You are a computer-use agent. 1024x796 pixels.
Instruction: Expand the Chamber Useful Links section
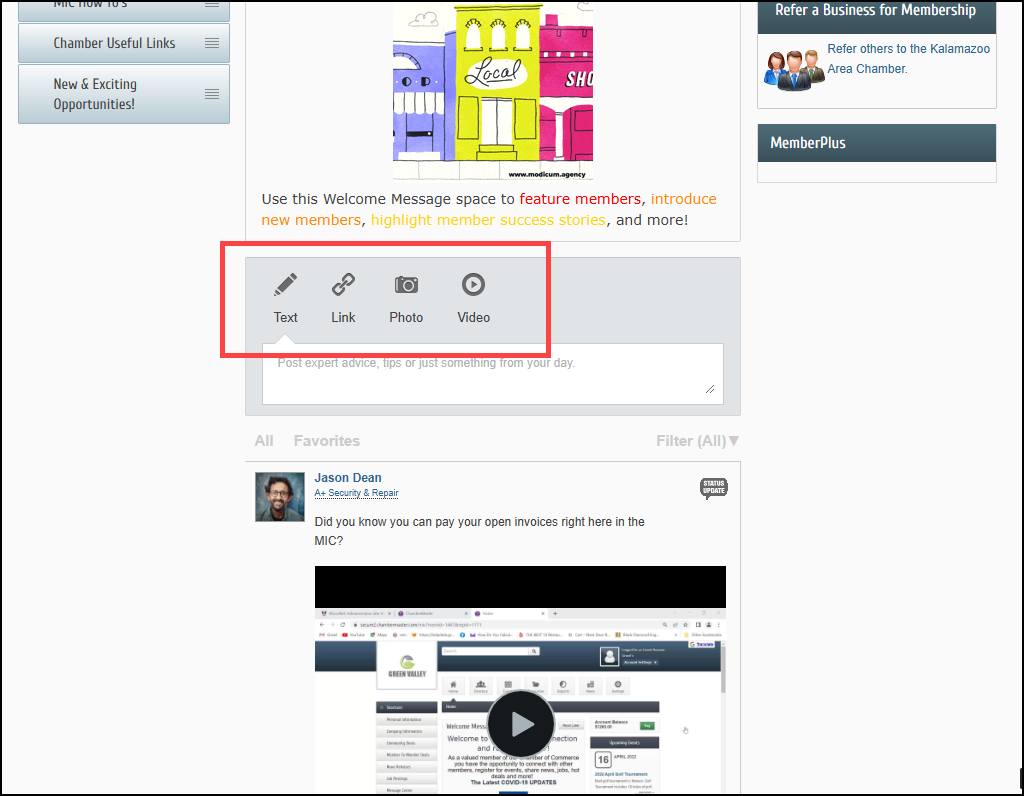point(114,43)
